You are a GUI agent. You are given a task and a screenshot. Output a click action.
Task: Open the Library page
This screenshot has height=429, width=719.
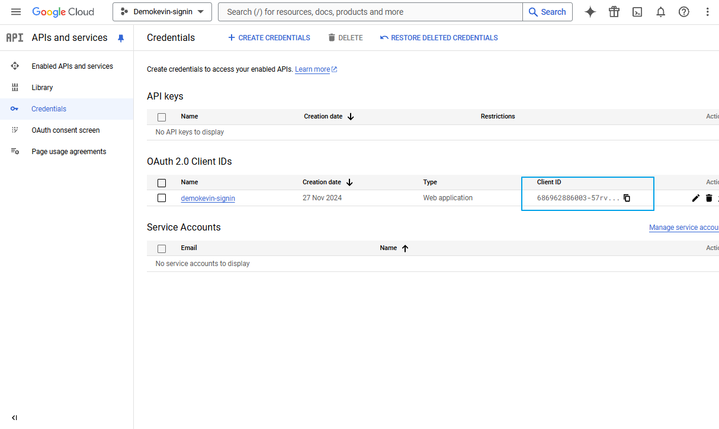click(x=42, y=87)
